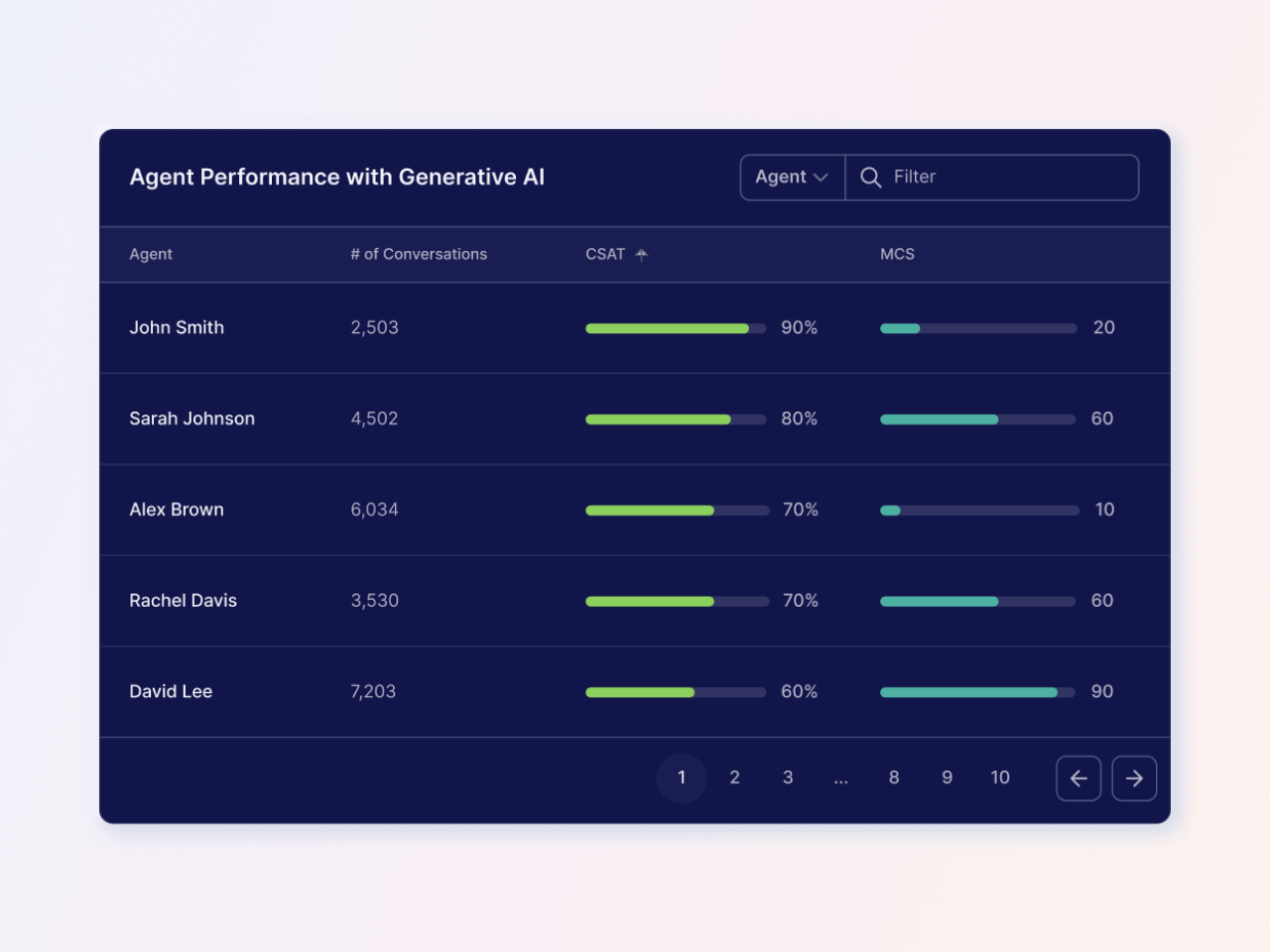Click conversation count 7,203

[x=373, y=692]
